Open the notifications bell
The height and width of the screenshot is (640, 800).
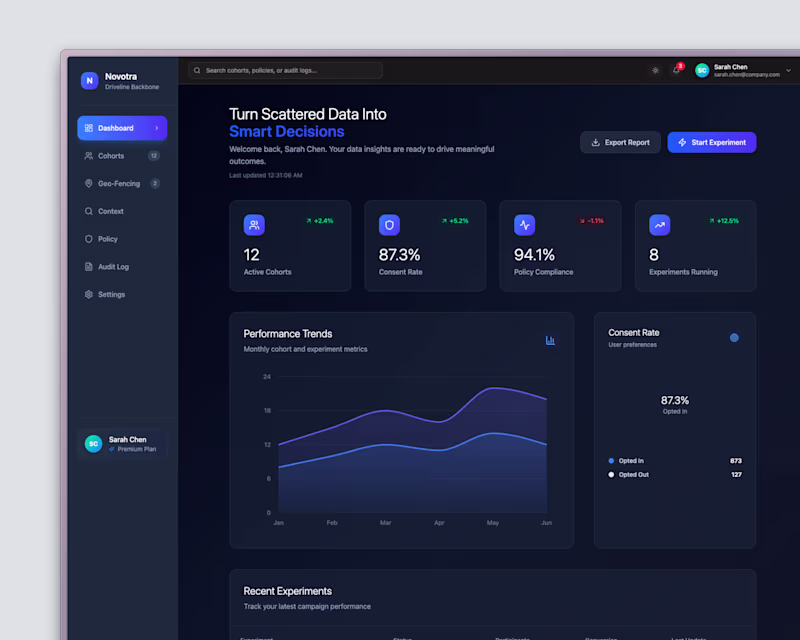[x=677, y=70]
